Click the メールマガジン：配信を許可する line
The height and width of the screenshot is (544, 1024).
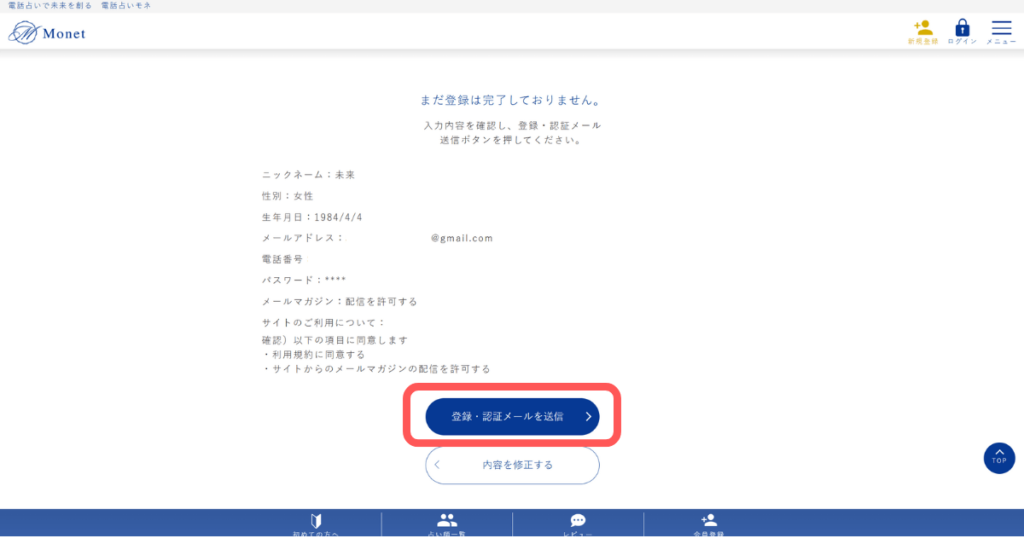(339, 301)
